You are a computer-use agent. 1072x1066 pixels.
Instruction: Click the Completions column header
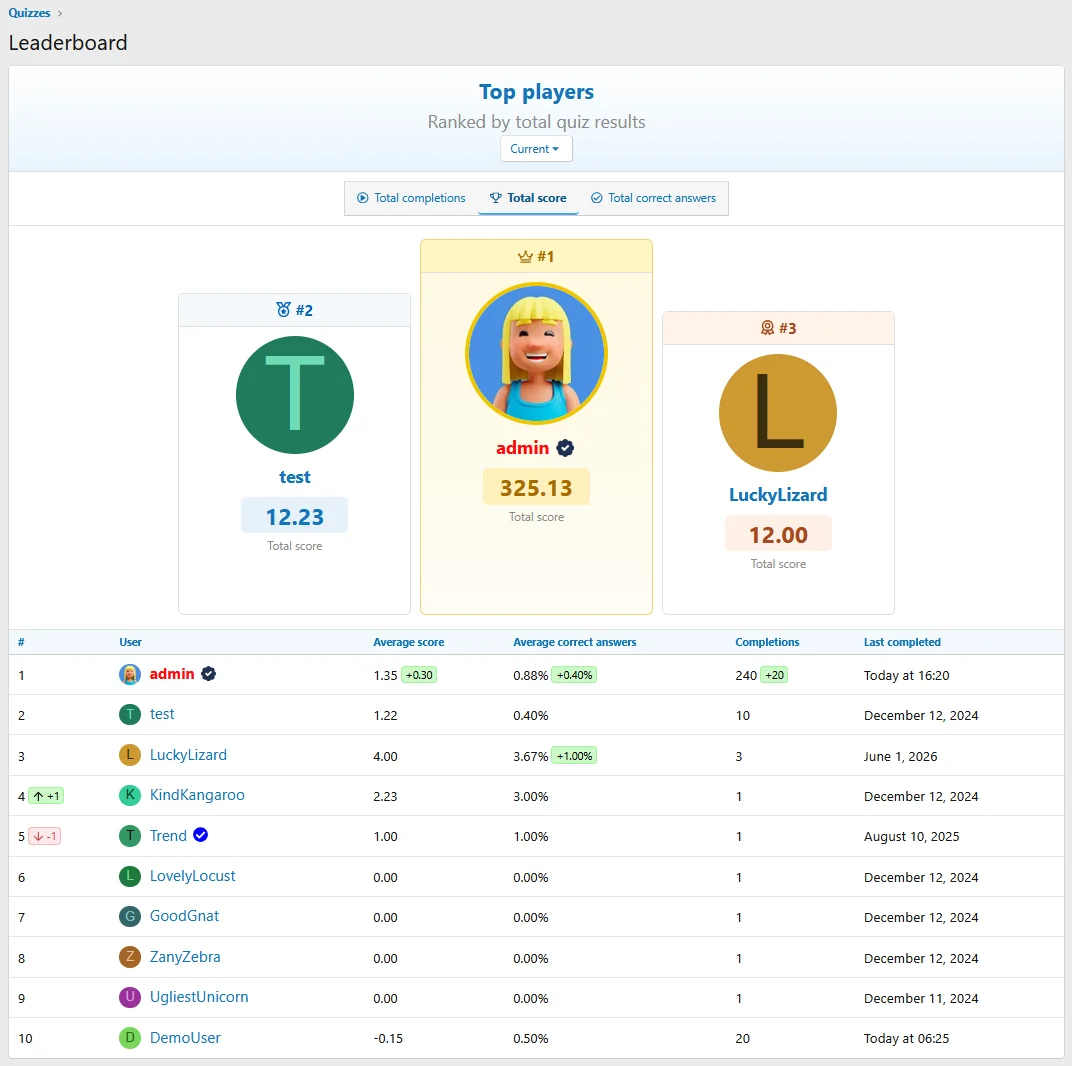tap(767, 642)
